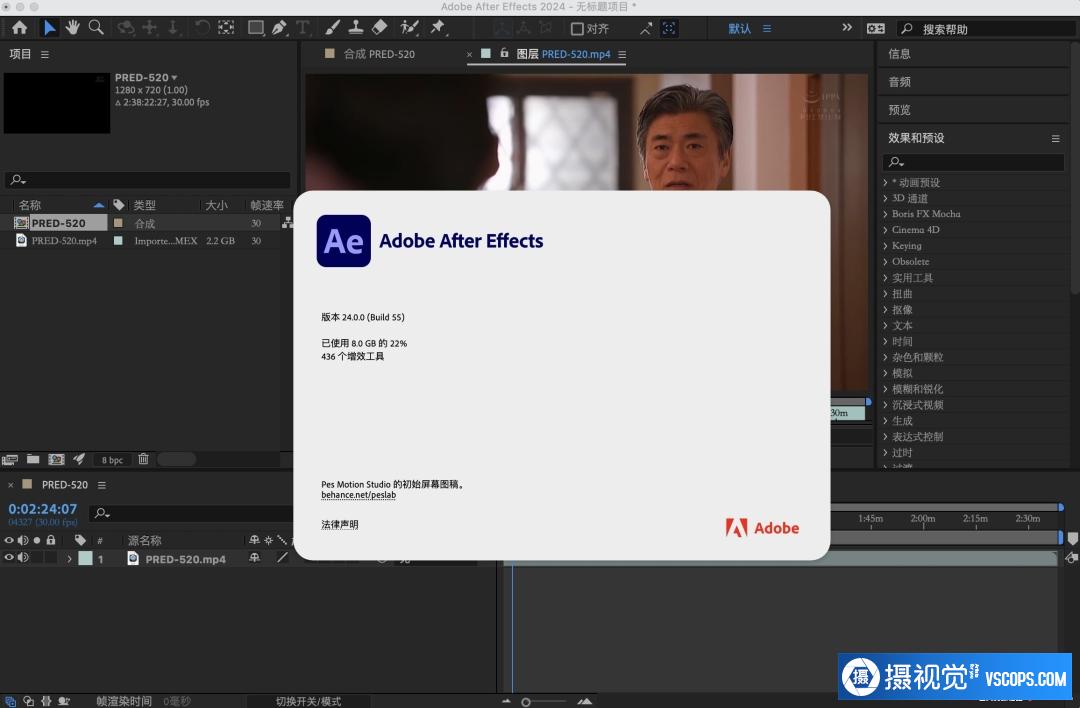Image resolution: width=1080 pixels, height=708 pixels.
Task: Open the PRED-520 dropdown arrow in project preview
Action: click(174, 78)
